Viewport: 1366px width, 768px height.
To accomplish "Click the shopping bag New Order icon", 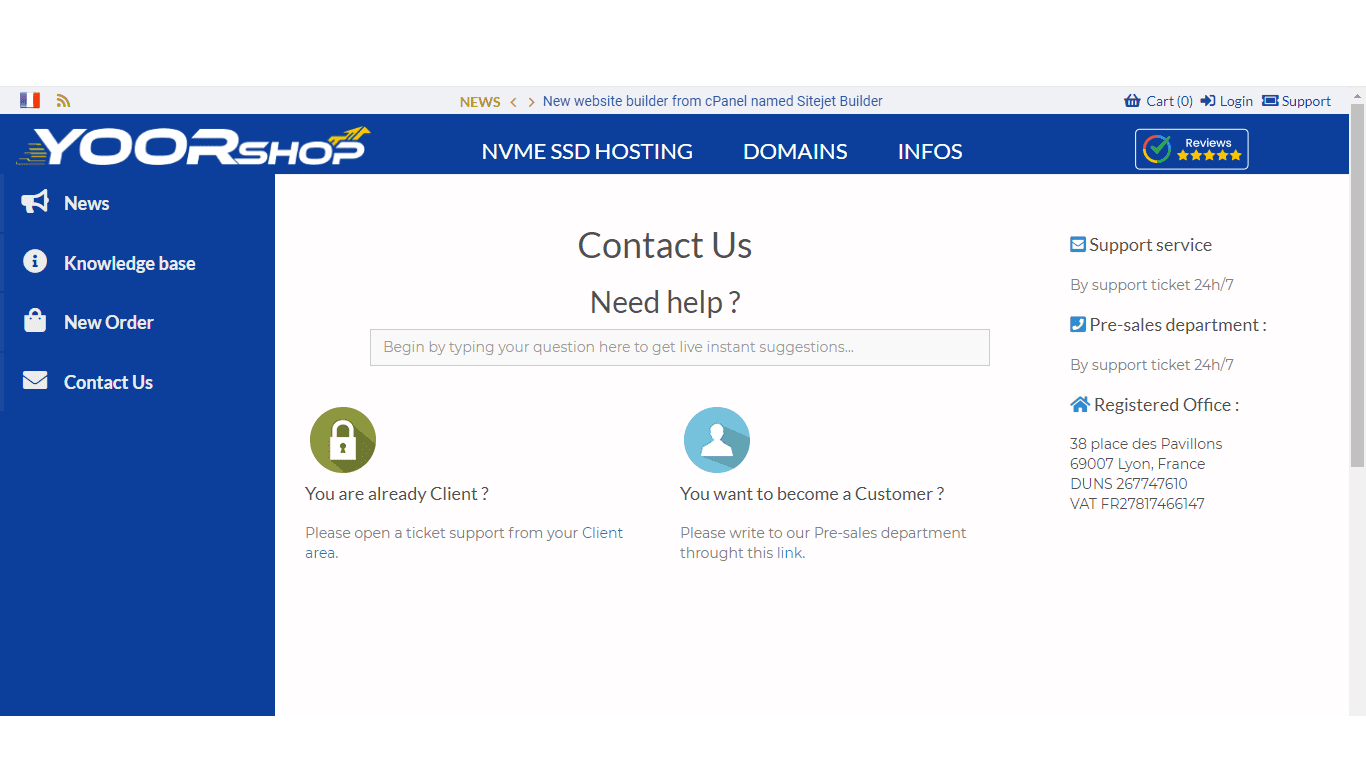I will coord(35,321).
